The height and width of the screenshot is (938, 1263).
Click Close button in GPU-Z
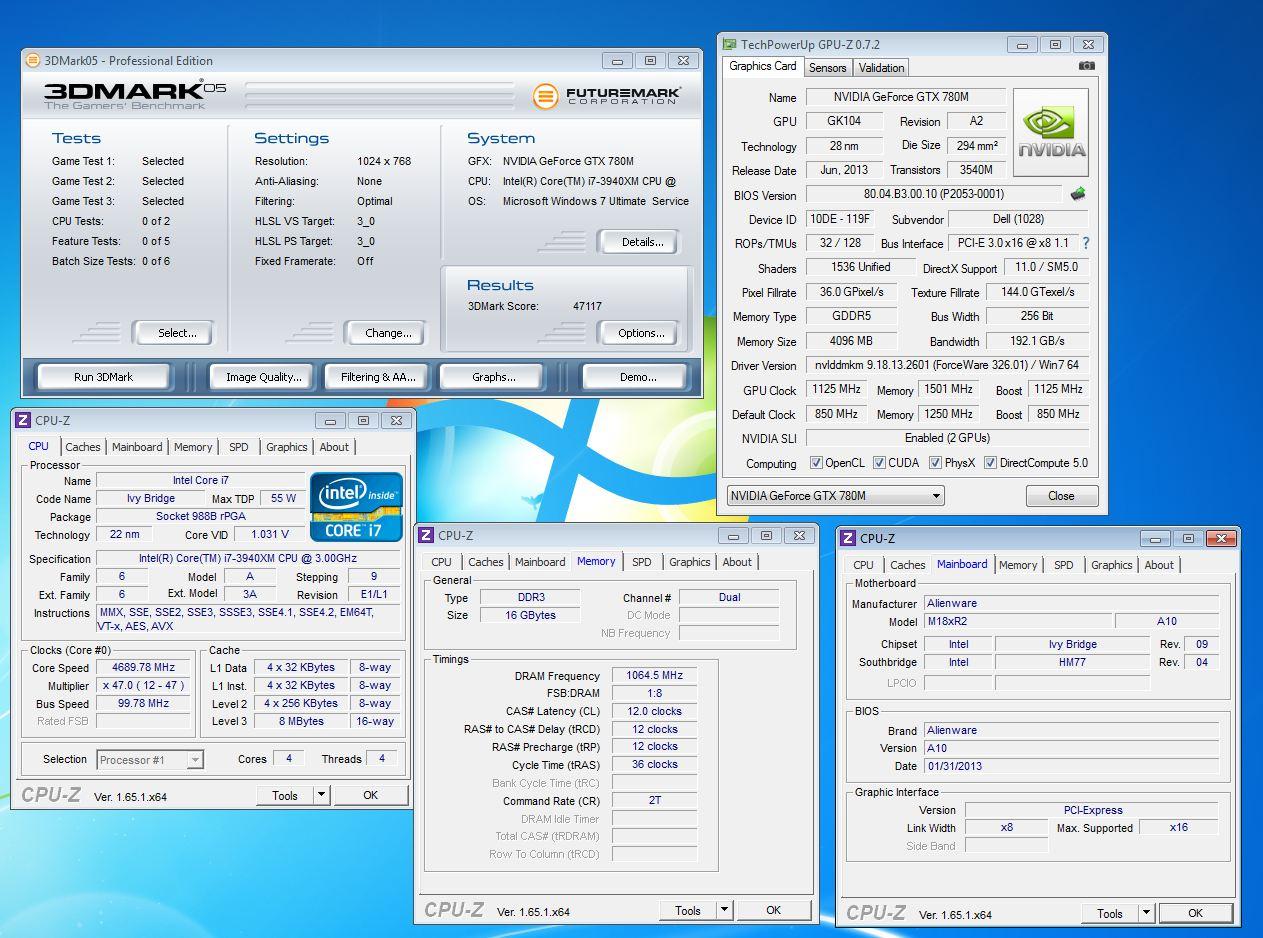1061,496
